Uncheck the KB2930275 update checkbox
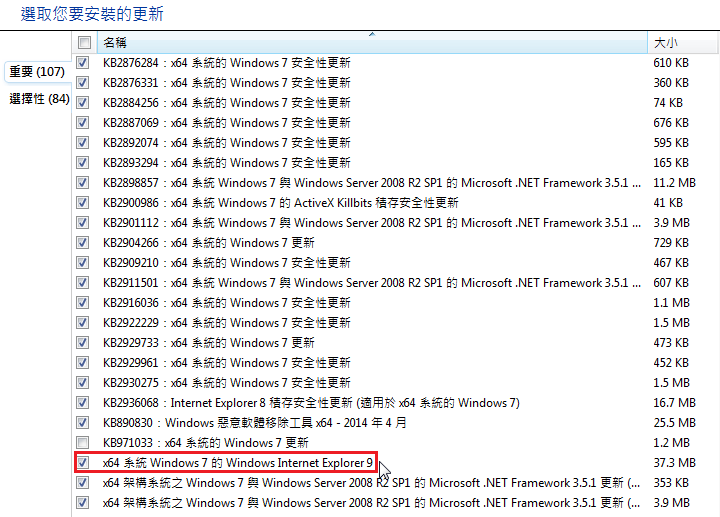 (x=83, y=382)
